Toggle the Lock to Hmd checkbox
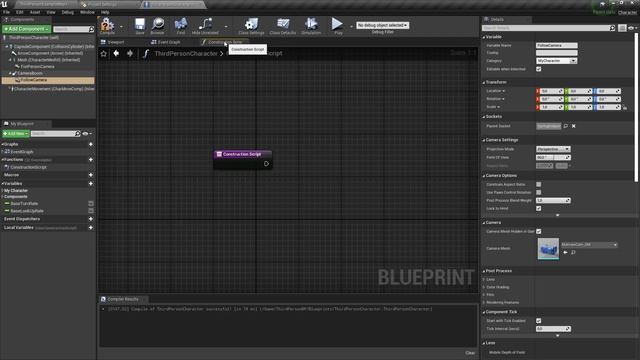 point(538,208)
